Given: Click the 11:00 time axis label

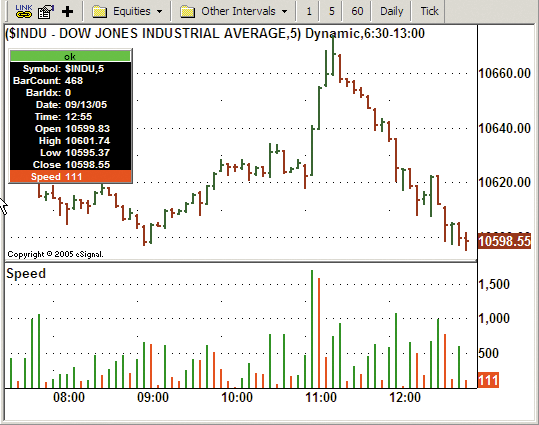Looking at the screenshot, I should tap(321, 397).
